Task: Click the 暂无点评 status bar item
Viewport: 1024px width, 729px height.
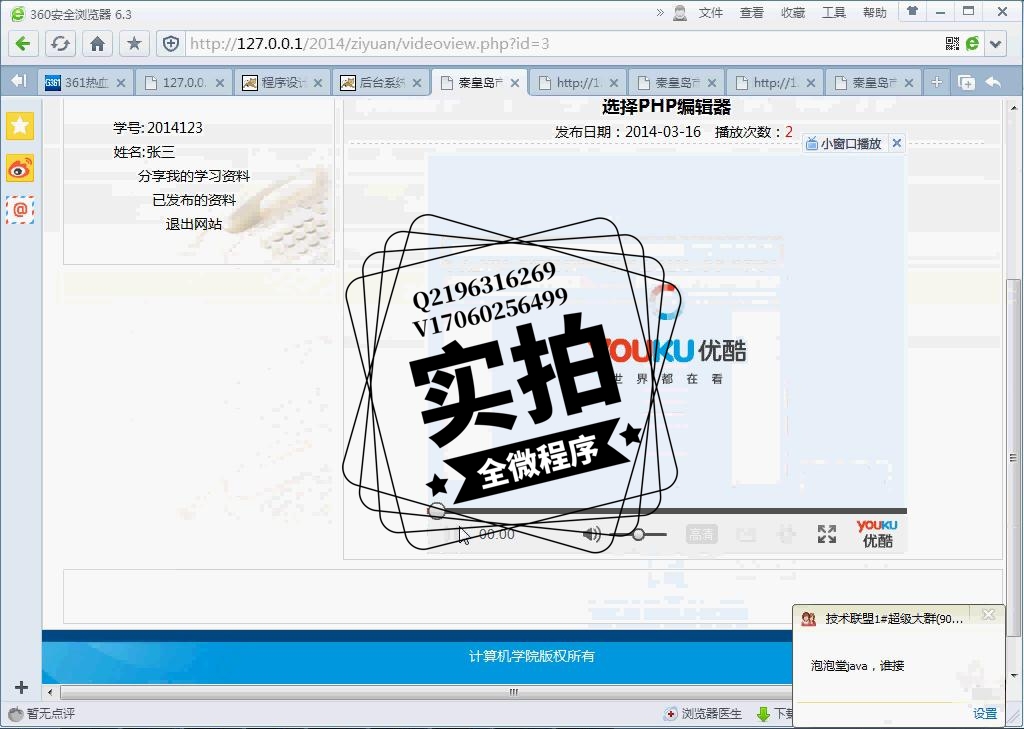Action: tap(42, 713)
